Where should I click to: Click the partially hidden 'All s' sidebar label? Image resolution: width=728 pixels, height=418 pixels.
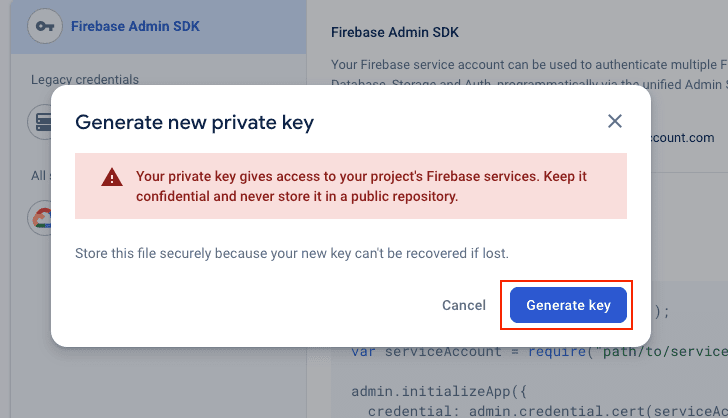click(x=40, y=176)
